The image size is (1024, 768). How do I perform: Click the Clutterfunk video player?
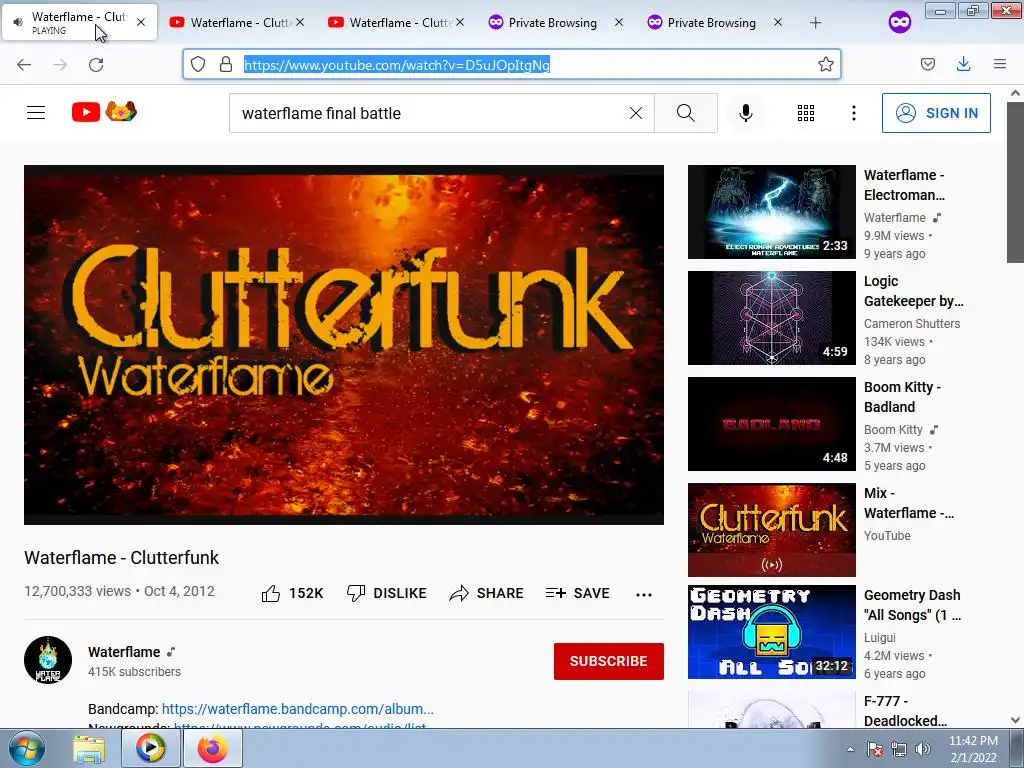(x=344, y=345)
